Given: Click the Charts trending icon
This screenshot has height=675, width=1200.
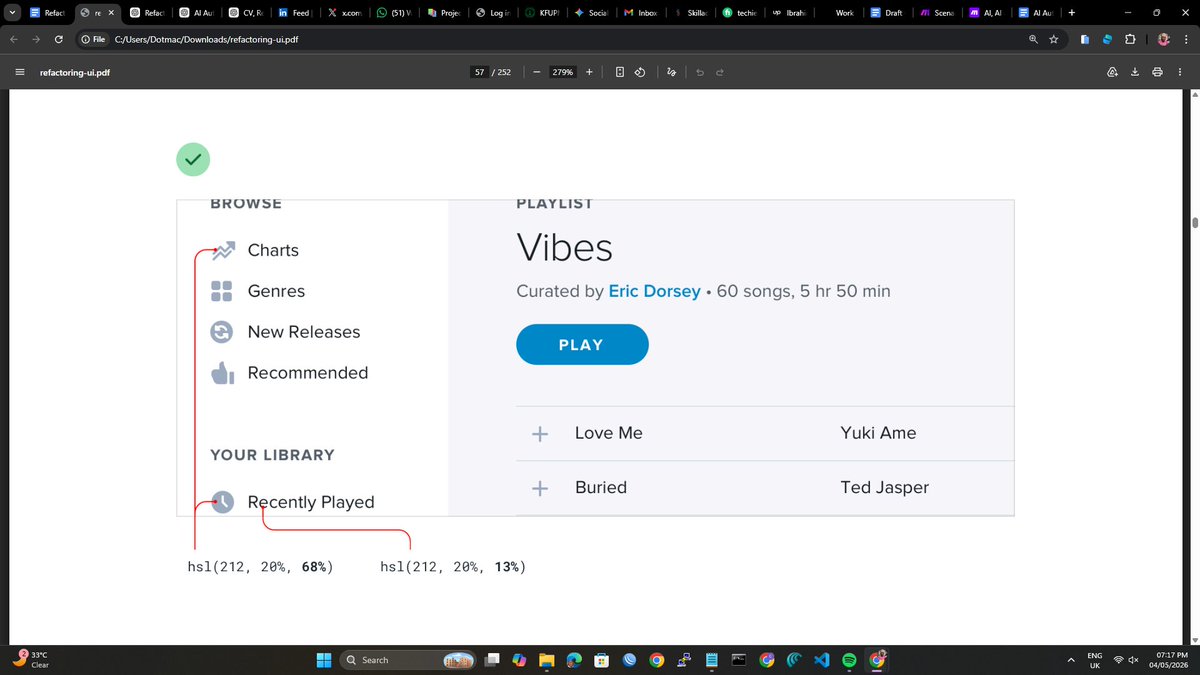Looking at the screenshot, I should point(223,250).
